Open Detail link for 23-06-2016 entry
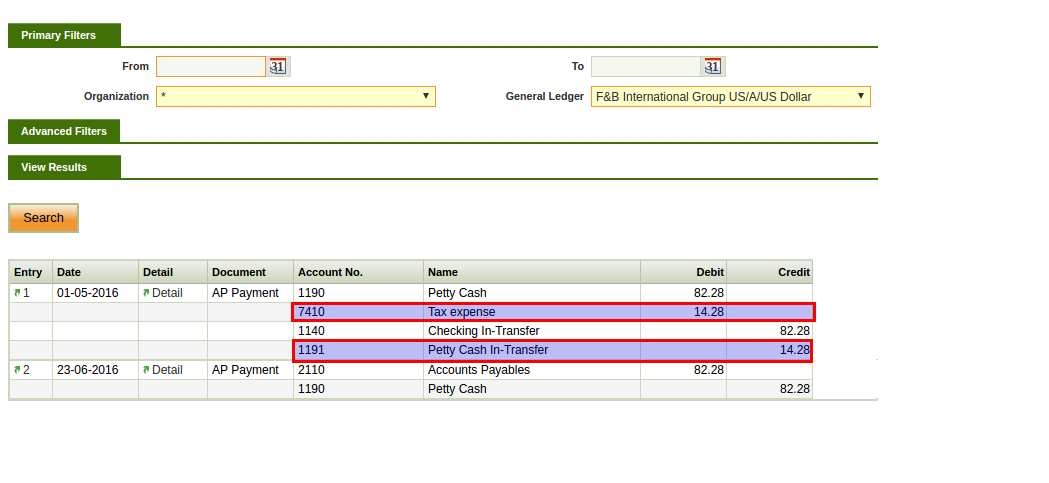 166,370
